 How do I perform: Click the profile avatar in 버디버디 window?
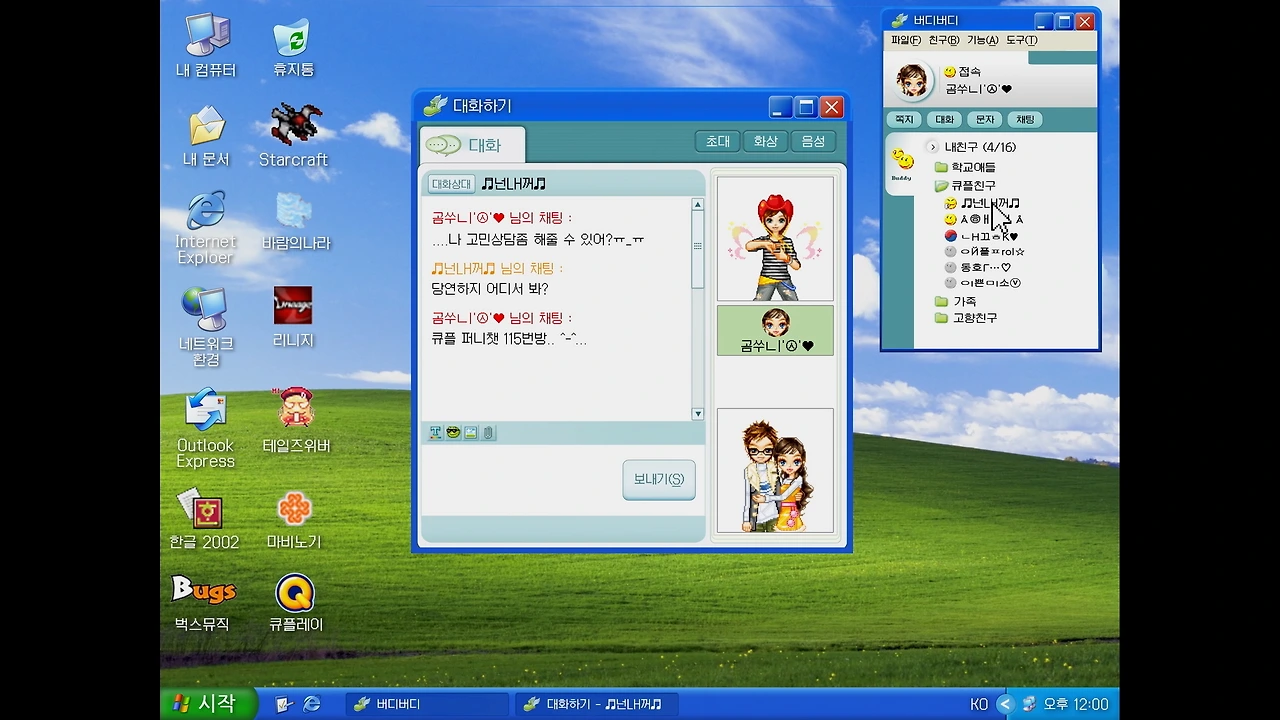tap(913, 82)
